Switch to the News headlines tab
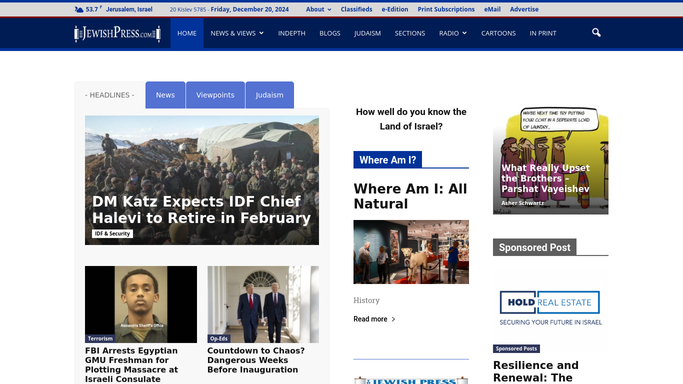The image size is (683, 384). pyautogui.click(x=165, y=95)
